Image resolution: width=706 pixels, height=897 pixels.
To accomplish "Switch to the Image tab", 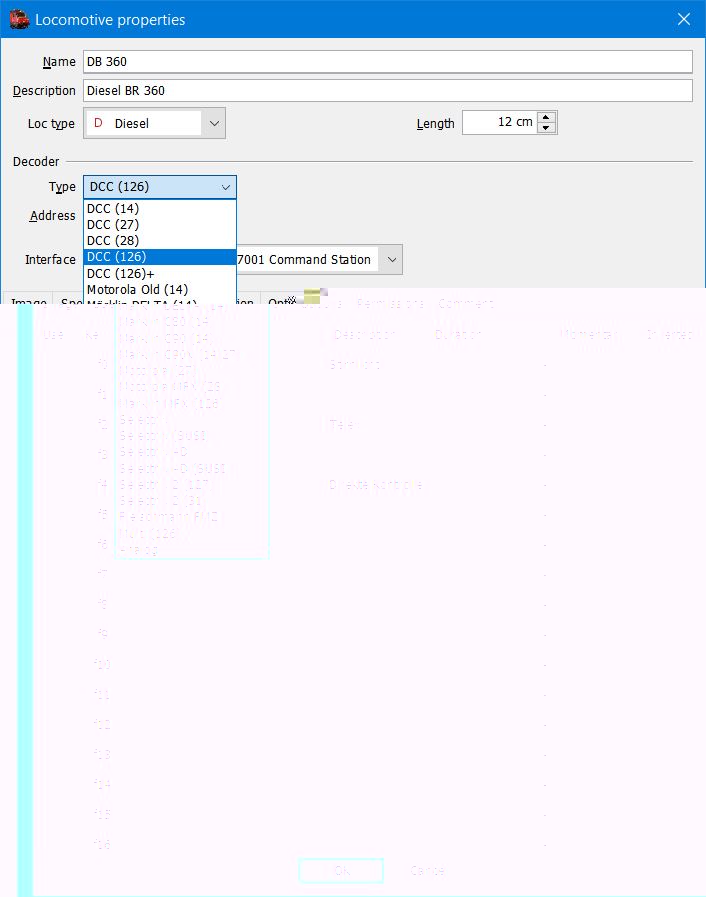I will click(28, 302).
